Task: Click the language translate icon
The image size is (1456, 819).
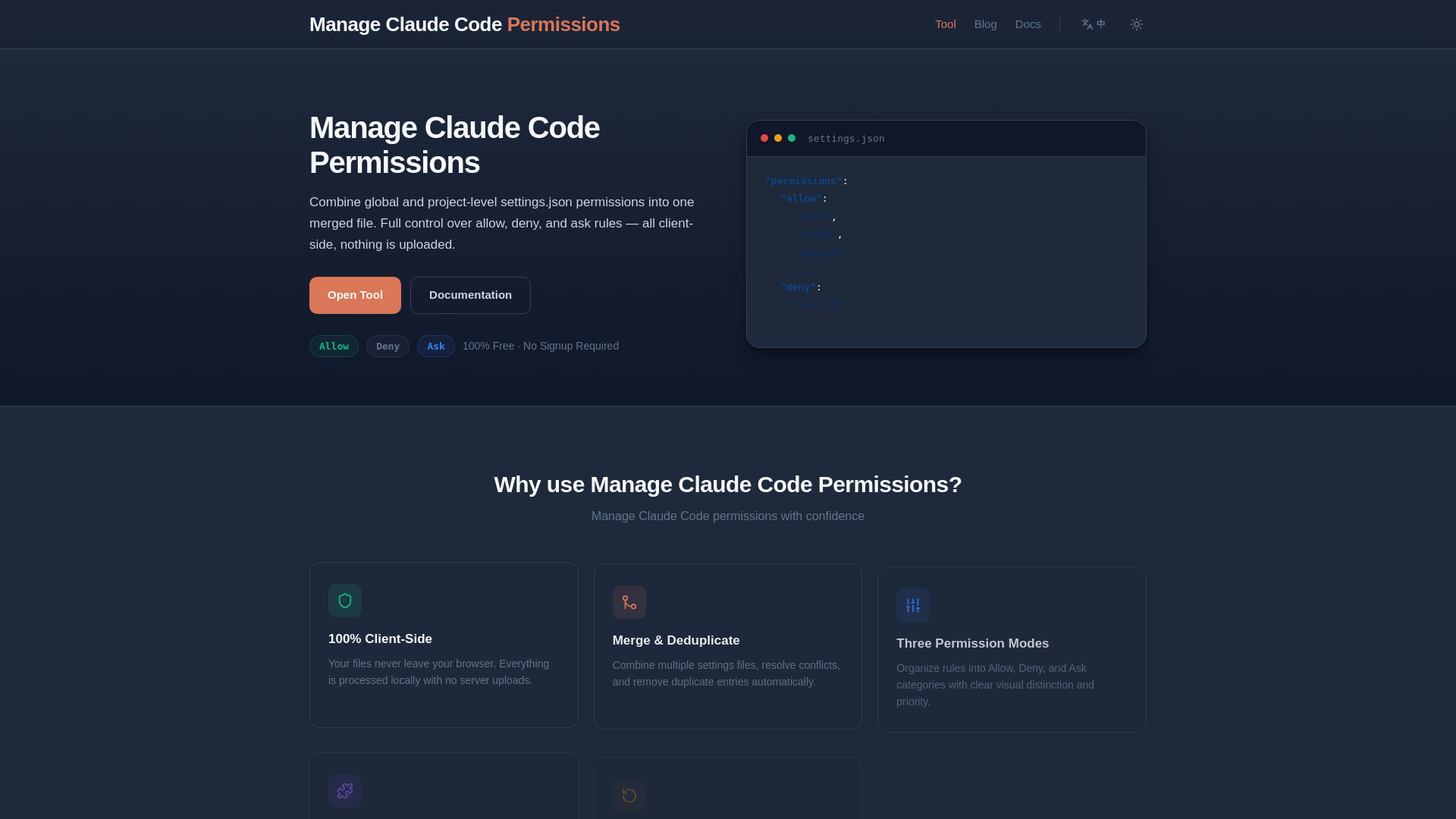Action: click(1093, 24)
